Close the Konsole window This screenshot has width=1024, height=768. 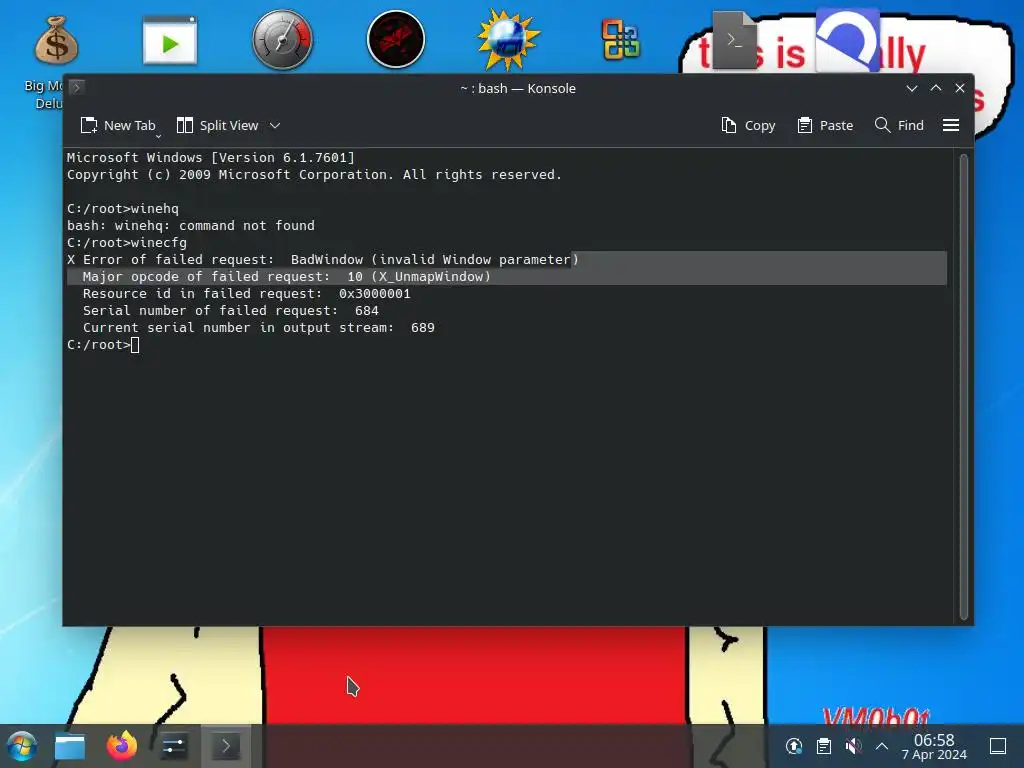960,88
